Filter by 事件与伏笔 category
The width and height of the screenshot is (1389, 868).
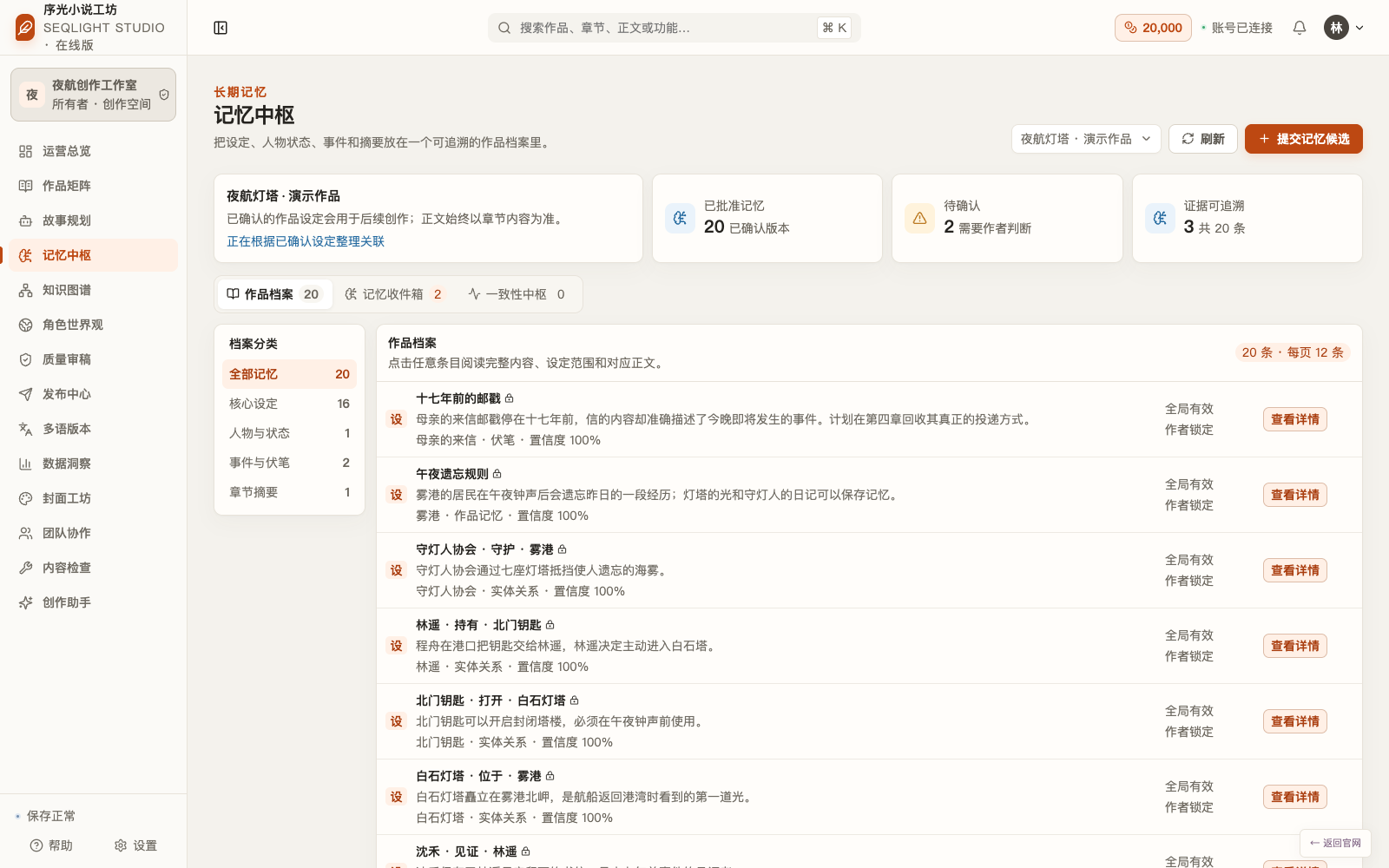coord(289,463)
